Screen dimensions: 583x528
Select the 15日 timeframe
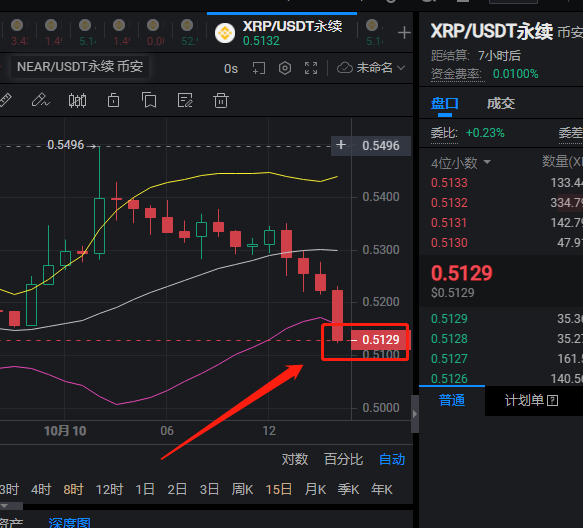click(x=278, y=490)
